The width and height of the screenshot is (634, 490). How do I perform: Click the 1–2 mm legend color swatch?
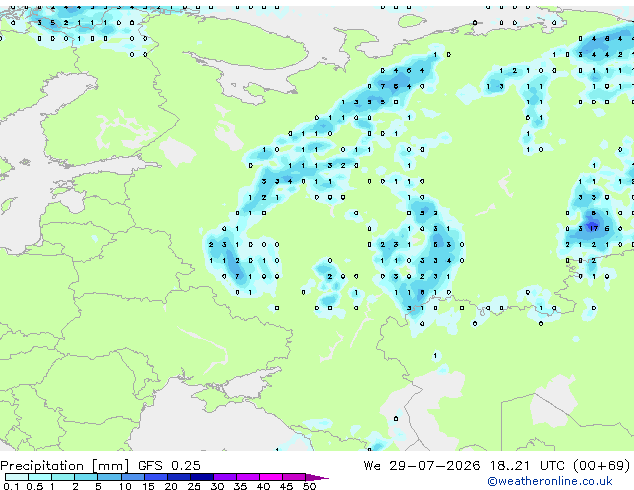[x=63, y=477]
